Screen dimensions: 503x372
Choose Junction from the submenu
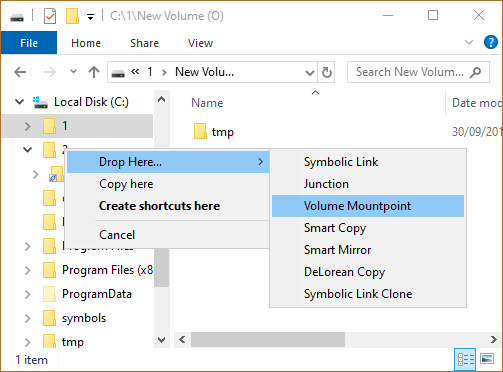coord(368,184)
